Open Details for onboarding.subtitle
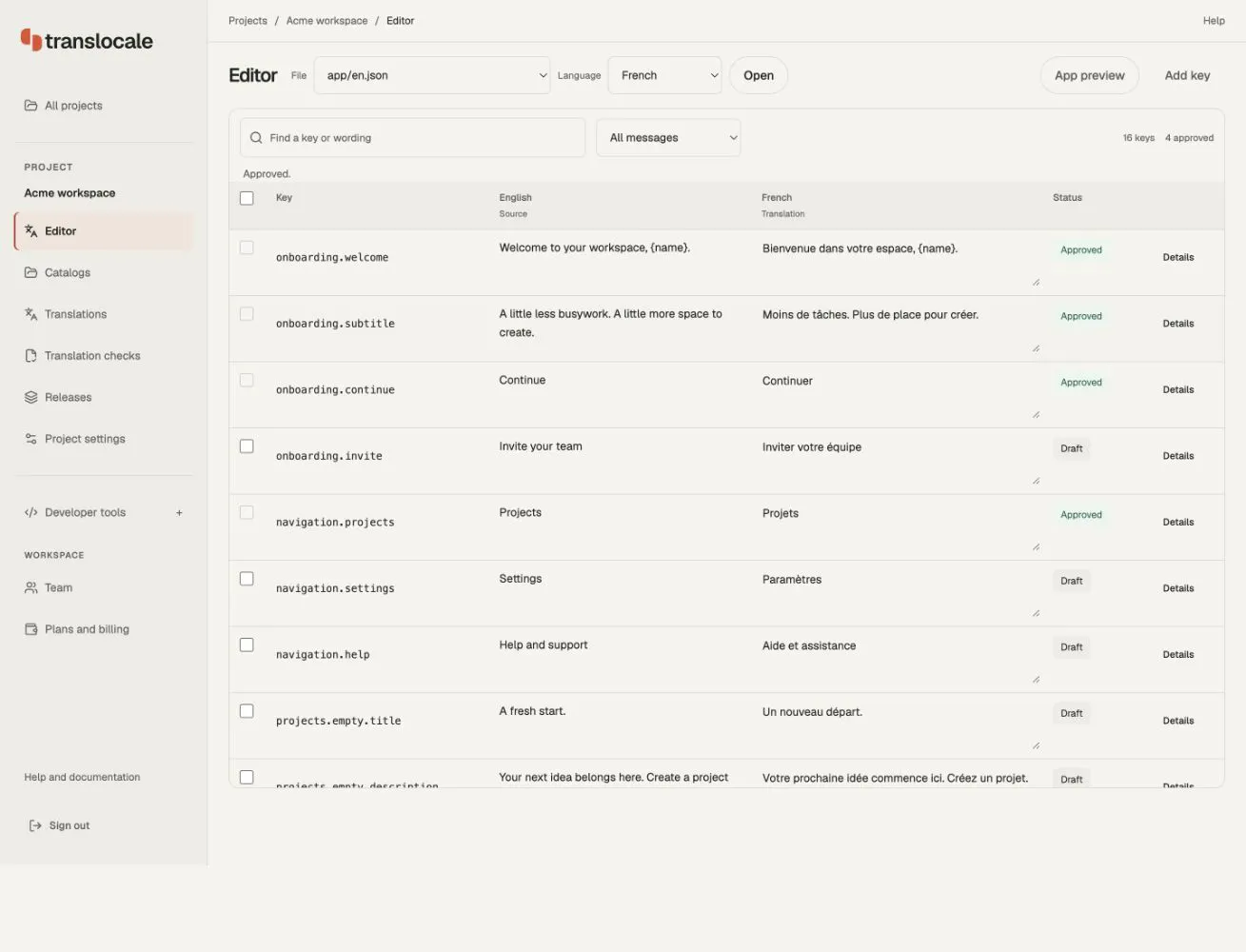 pos(1177,324)
